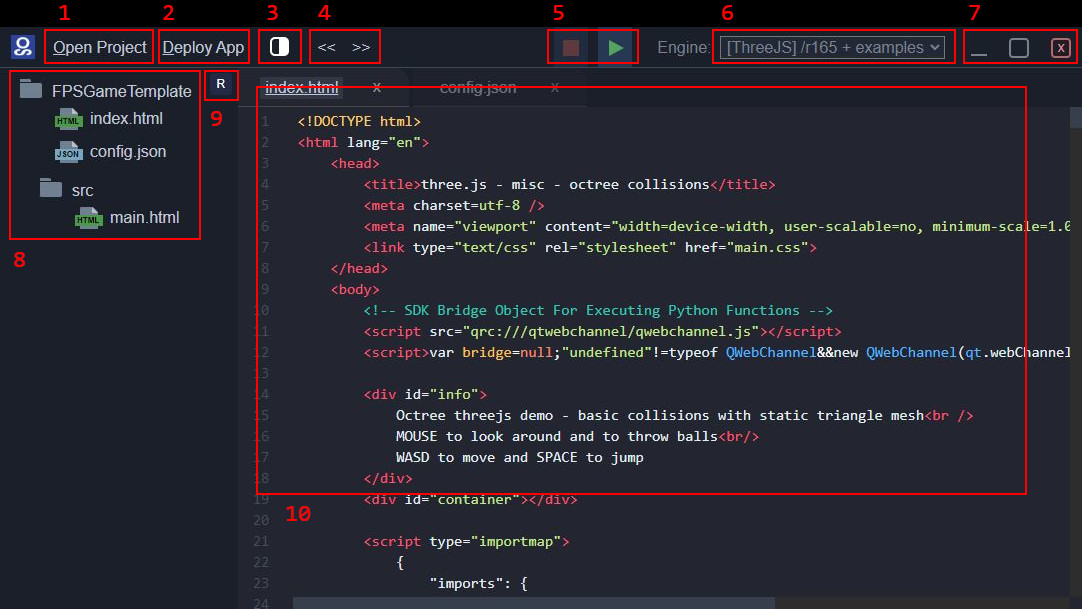
Task: Click the HTML icon beside main.html
Action: point(88,219)
